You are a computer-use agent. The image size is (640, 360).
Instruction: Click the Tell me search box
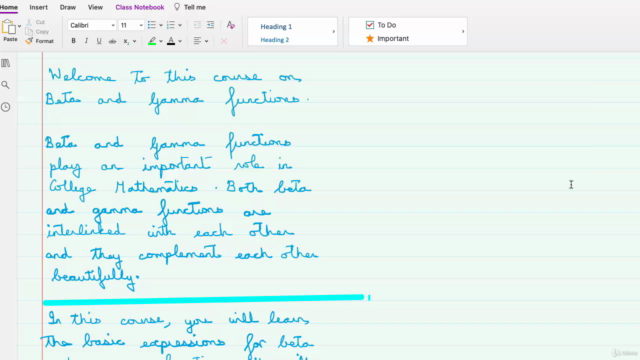pyautogui.click(x=195, y=7)
